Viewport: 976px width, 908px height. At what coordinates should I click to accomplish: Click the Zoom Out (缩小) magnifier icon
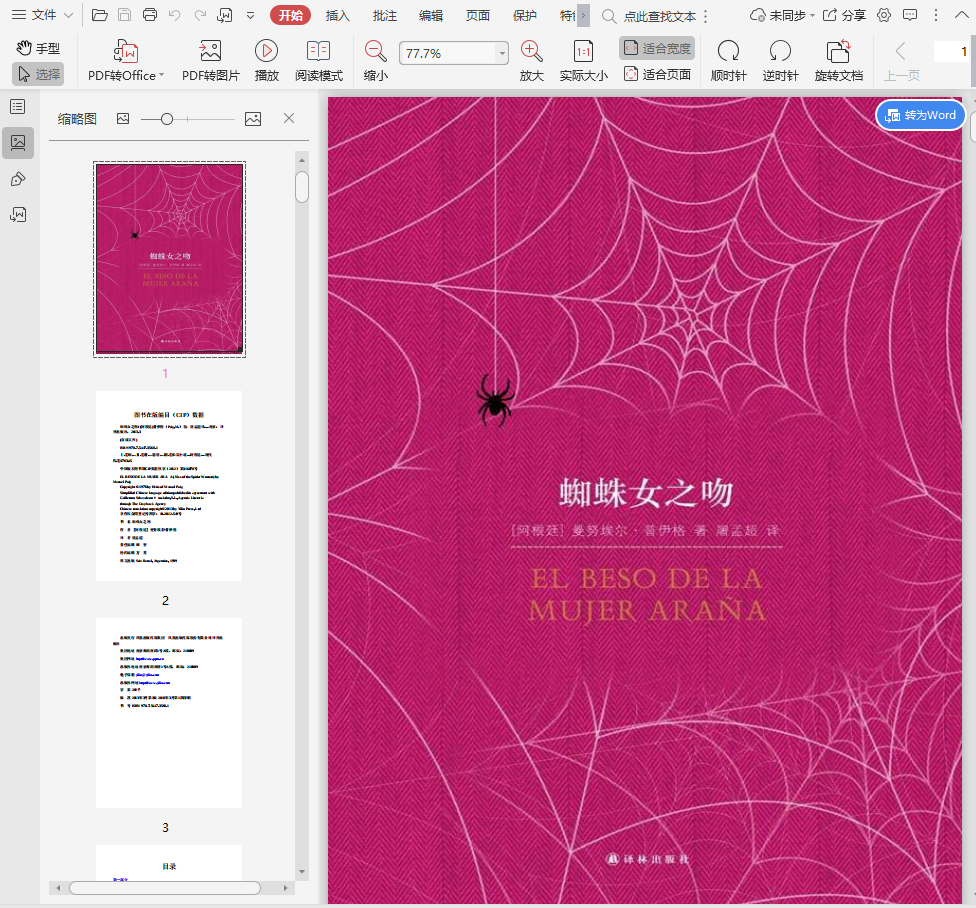pyautogui.click(x=376, y=52)
